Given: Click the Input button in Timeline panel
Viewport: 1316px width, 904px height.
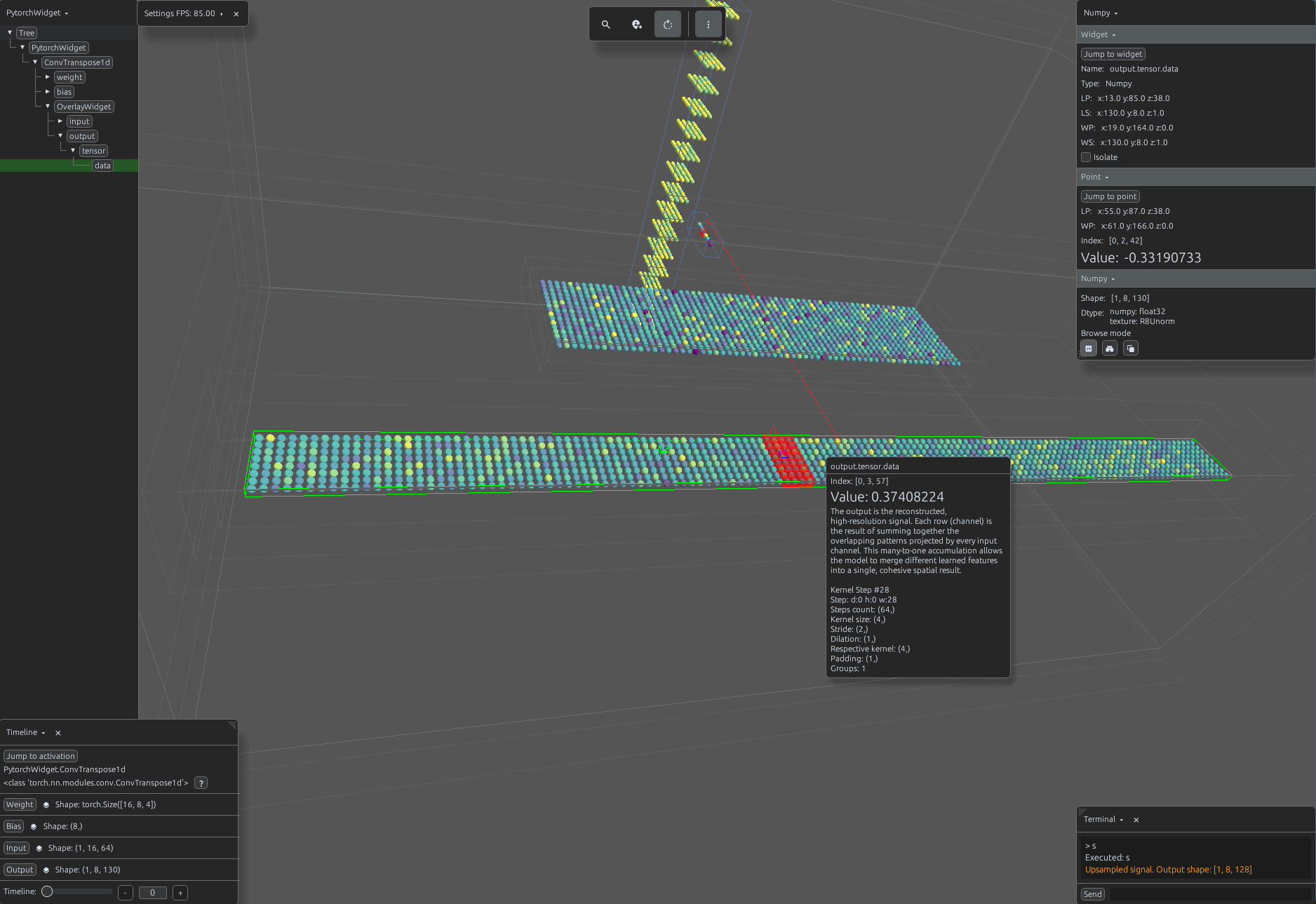Looking at the screenshot, I should click(16, 849).
